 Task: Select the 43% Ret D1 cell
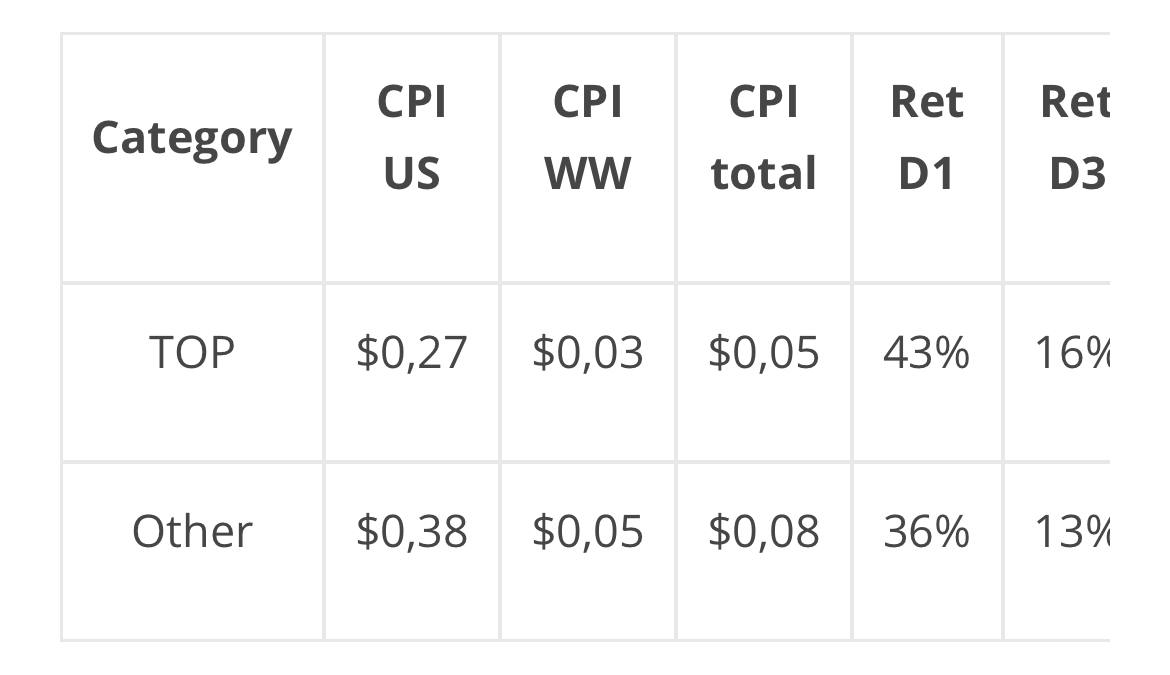927,352
